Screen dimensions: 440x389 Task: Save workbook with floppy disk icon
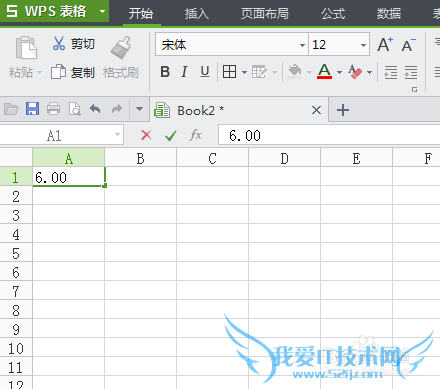pos(32,109)
